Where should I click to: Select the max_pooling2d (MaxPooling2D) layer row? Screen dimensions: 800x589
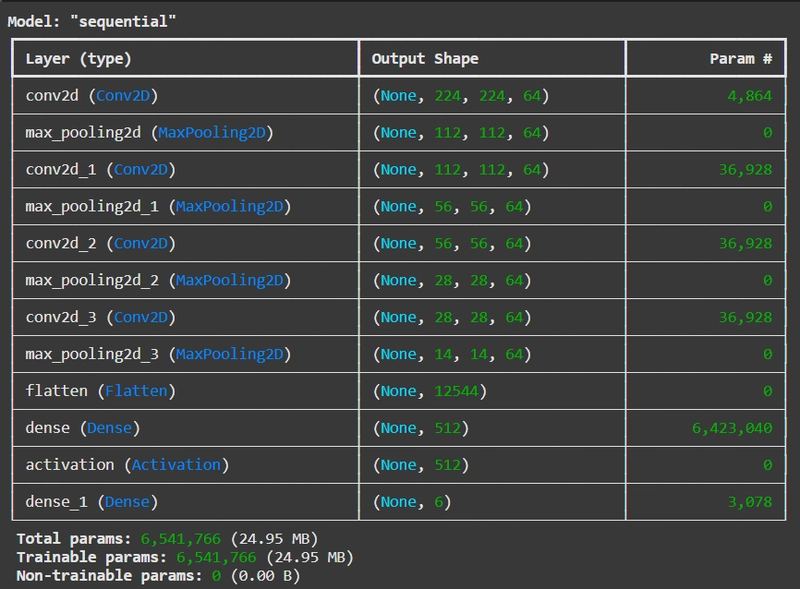click(398, 132)
